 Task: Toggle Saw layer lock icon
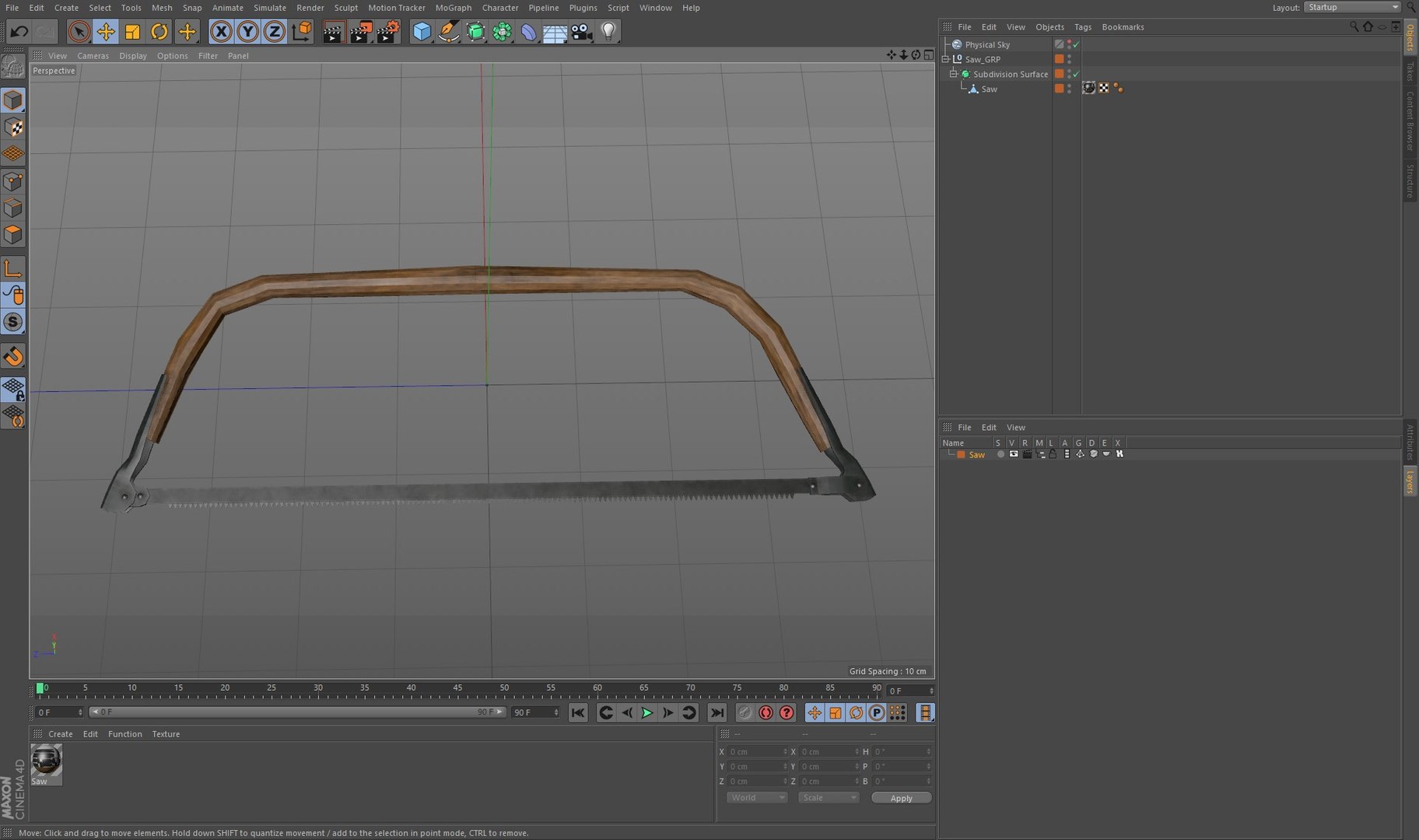click(x=1053, y=454)
